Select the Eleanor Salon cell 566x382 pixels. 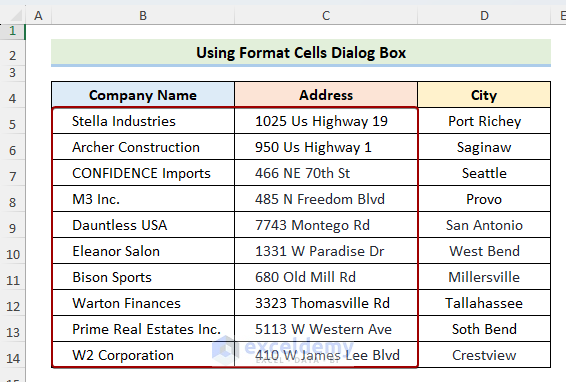(143, 251)
